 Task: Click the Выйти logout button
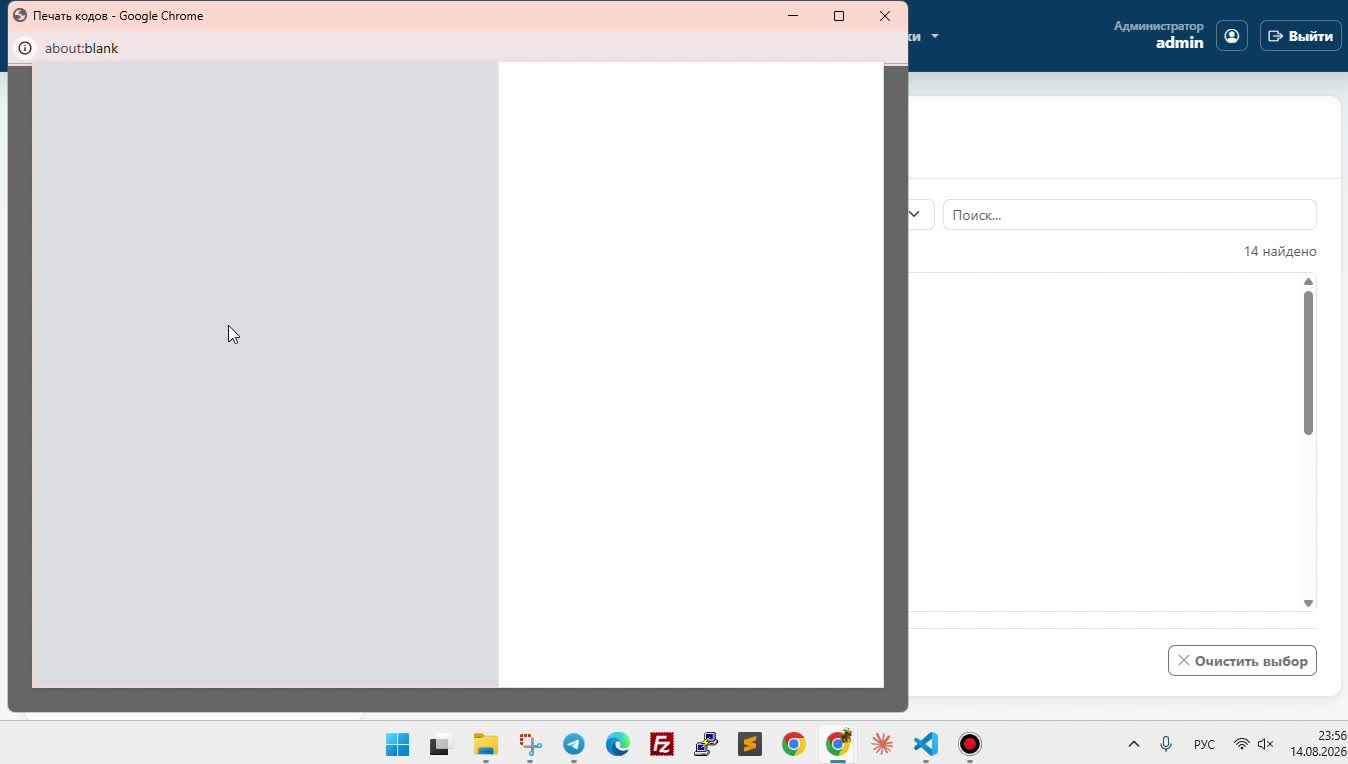coord(1301,36)
